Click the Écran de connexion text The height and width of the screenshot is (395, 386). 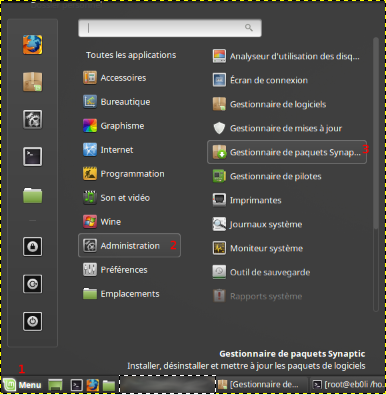tap(269, 80)
